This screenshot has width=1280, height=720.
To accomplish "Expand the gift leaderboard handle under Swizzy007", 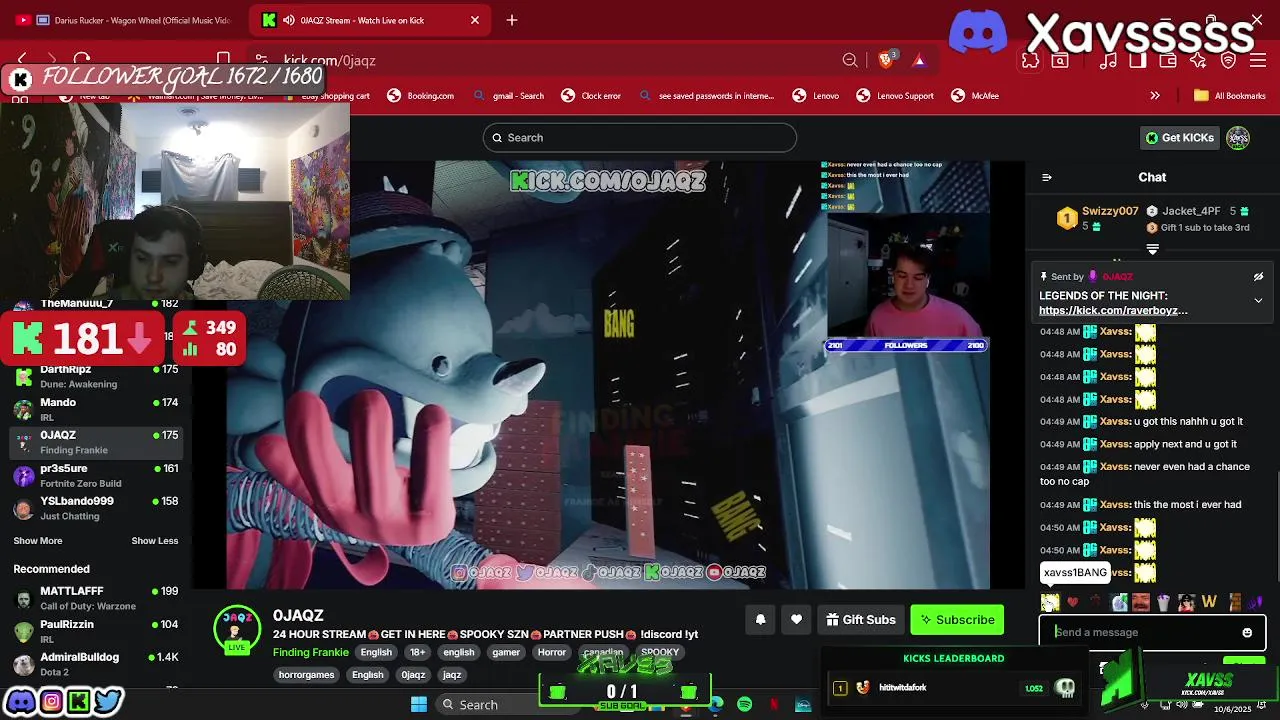I will click(x=1152, y=249).
